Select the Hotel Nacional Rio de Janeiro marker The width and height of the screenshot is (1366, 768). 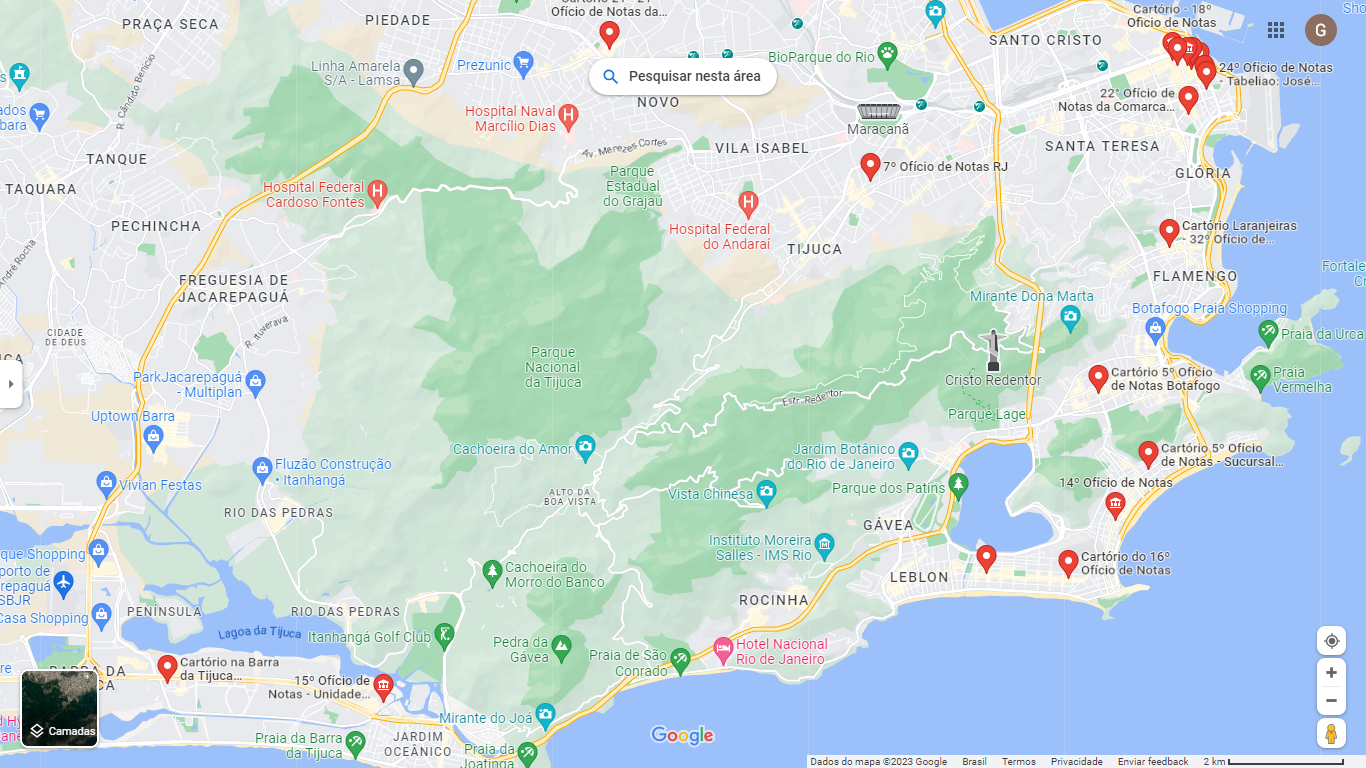(x=723, y=650)
